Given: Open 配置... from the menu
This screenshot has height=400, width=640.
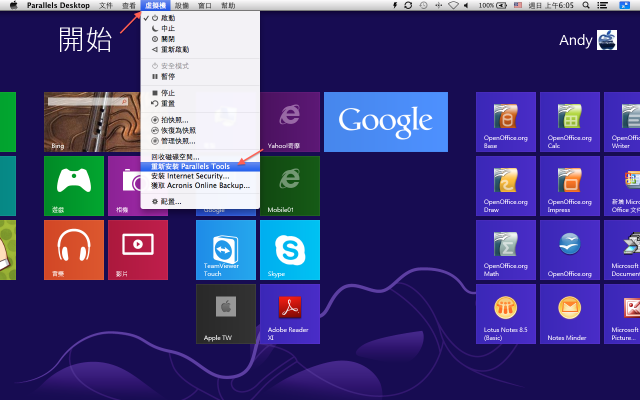Looking at the screenshot, I should click(200, 202).
